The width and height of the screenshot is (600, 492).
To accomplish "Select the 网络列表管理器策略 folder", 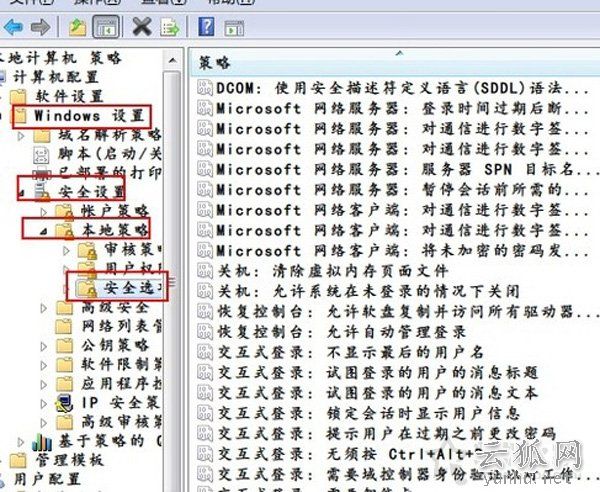I will [x=121, y=326].
